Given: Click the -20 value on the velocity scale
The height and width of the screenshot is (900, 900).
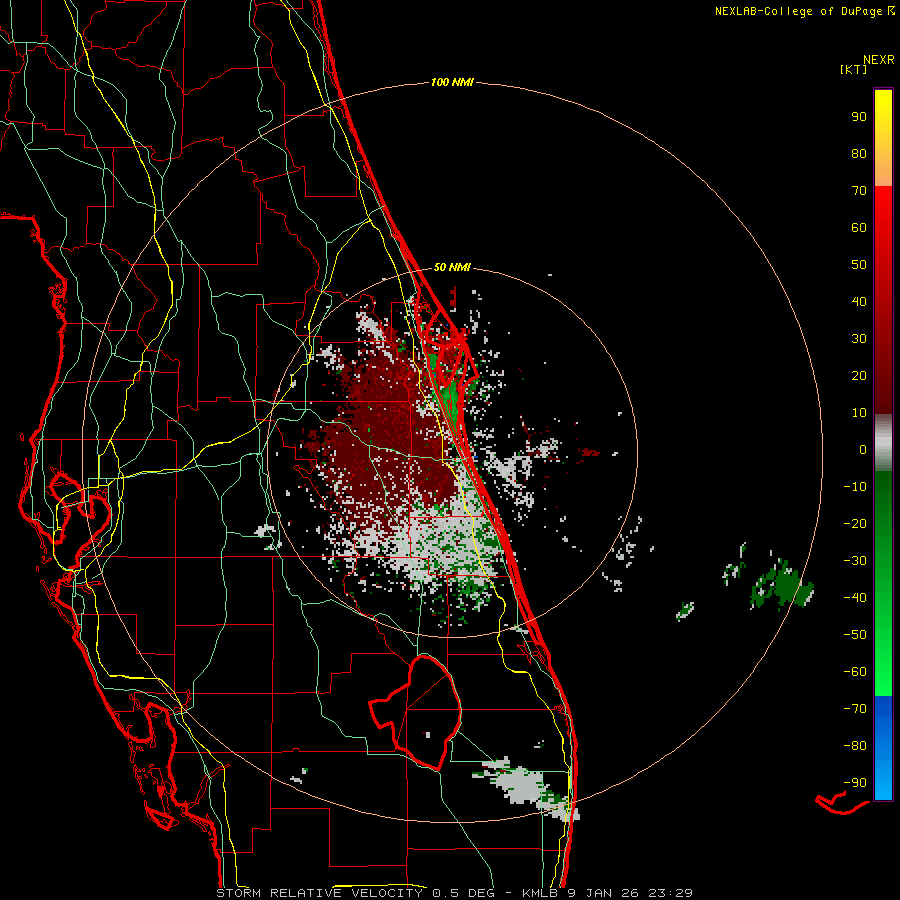Looking at the screenshot, I should (855, 523).
